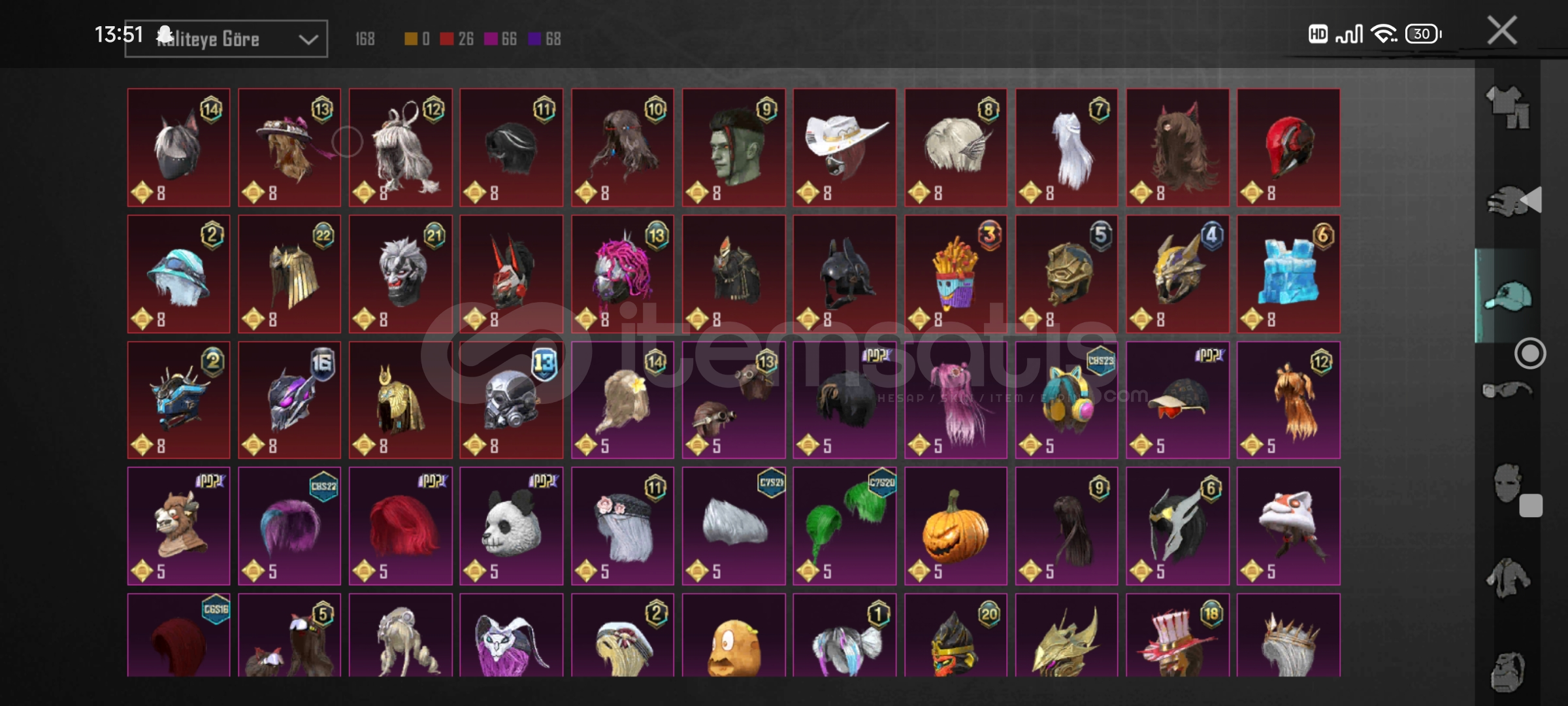Open the glasses accessory category
Viewport: 1568px width, 706px height.
(x=1507, y=390)
